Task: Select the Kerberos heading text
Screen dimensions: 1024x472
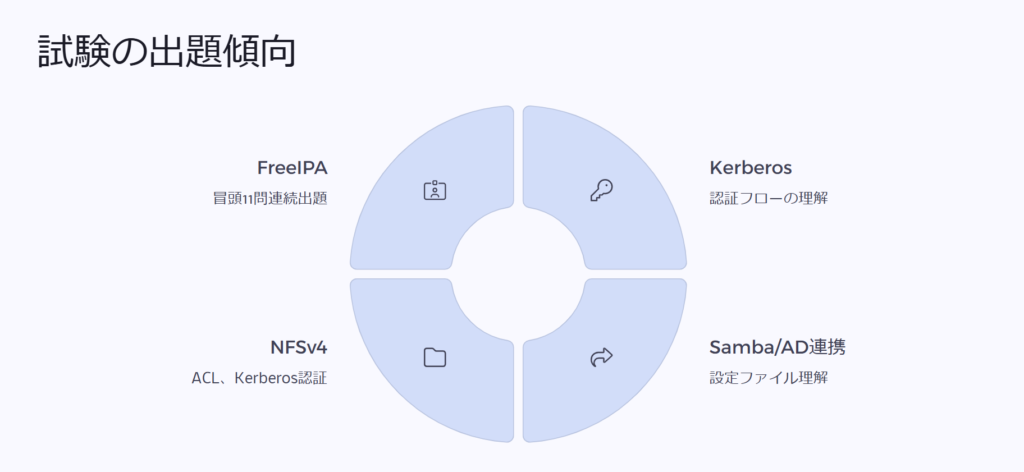Action: pyautogui.click(x=750, y=168)
